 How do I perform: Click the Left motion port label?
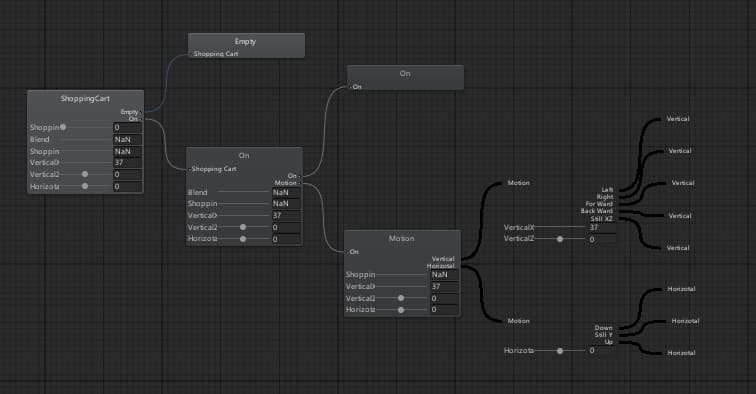click(607, 190)
